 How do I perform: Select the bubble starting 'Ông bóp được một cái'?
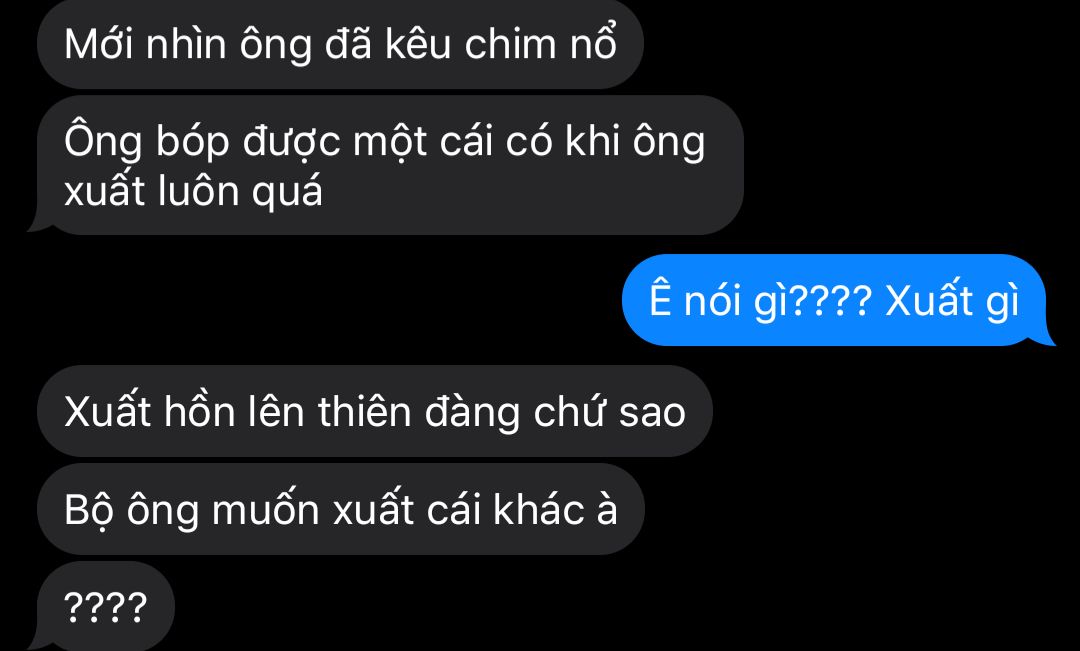[390, 165]
